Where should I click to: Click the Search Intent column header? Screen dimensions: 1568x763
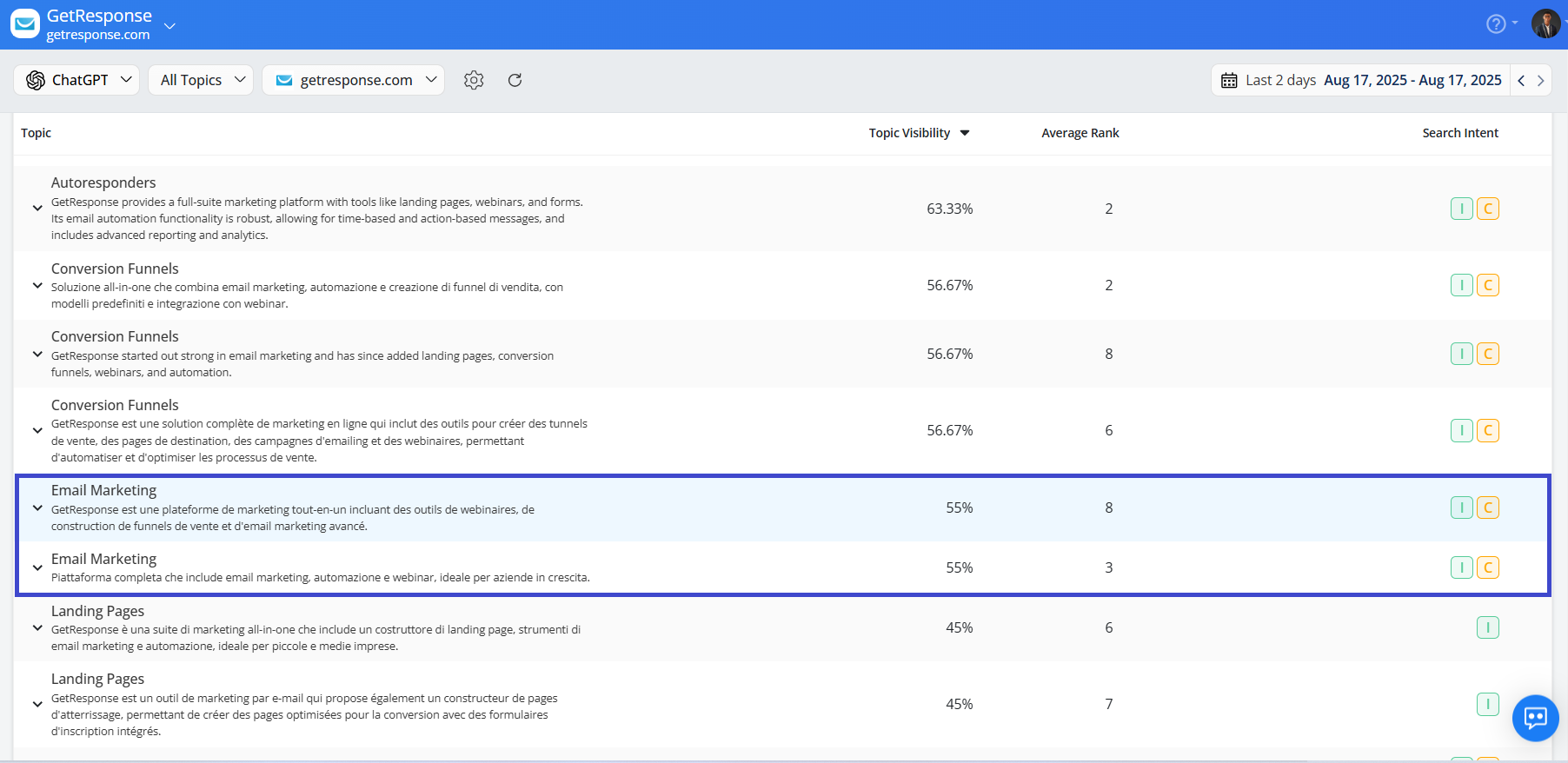pyautogui.click(x=1460, y=133)
